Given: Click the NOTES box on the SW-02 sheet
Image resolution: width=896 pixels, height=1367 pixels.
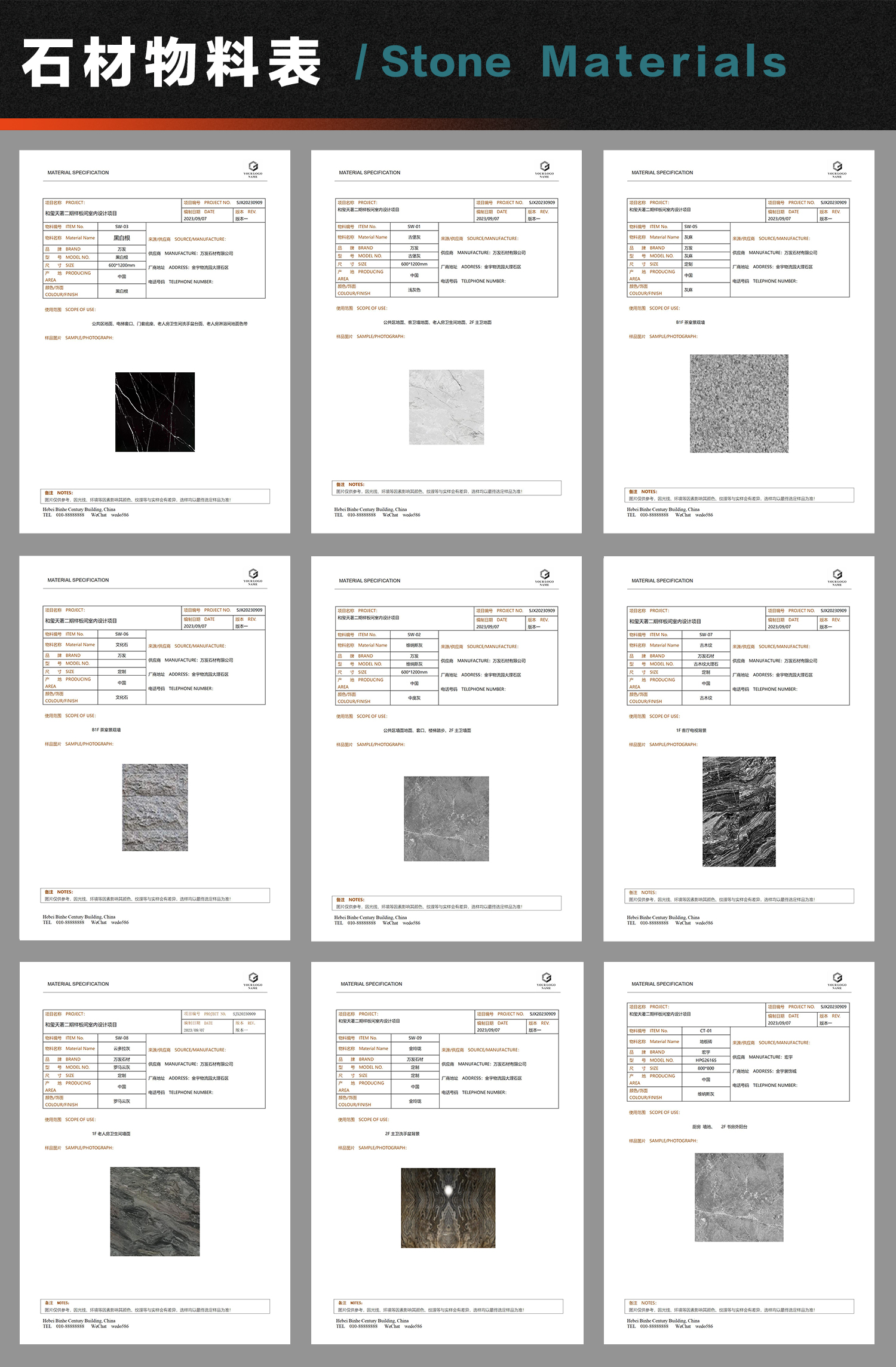Looking at the screenshot, I should (446, 903).
